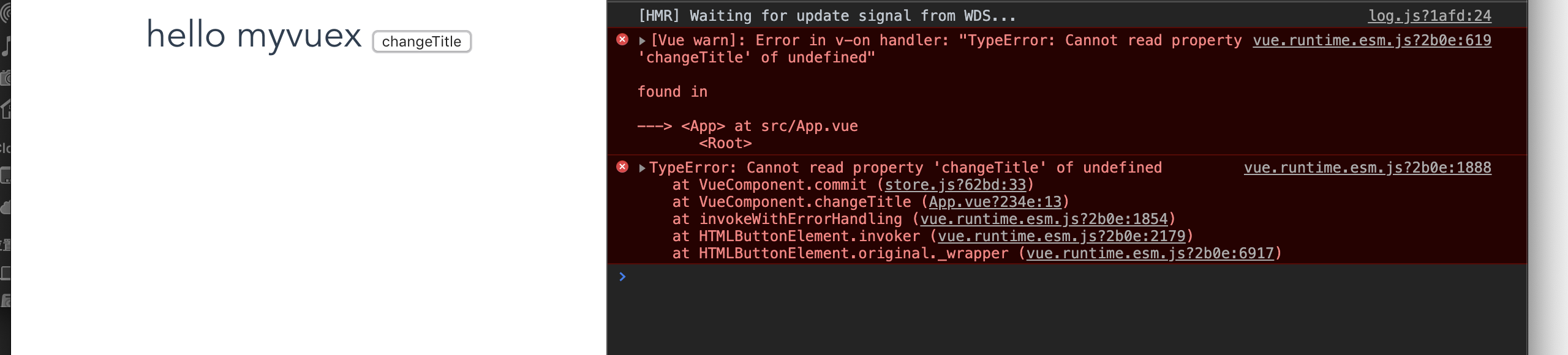Expand the Vue warn error message
This screenshot has width=1568, height=355.
pos(642,41)
